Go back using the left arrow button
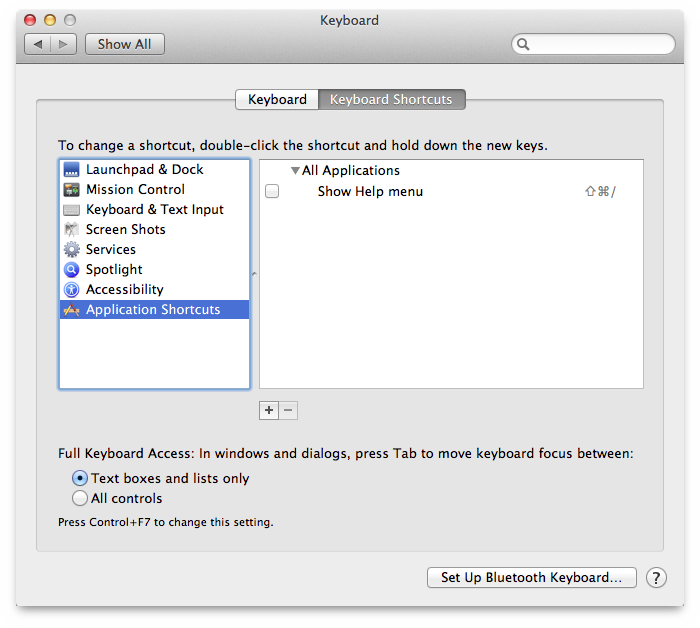The height and width of the screenshot is (628, 700). (38, 44)
